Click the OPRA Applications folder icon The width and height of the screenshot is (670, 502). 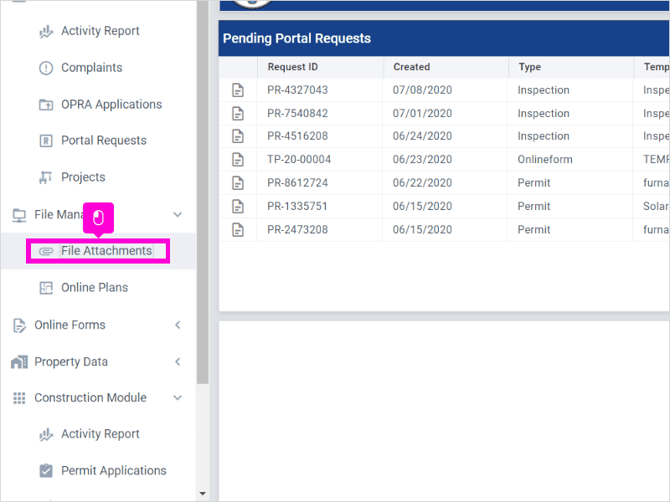click(46, 105)
